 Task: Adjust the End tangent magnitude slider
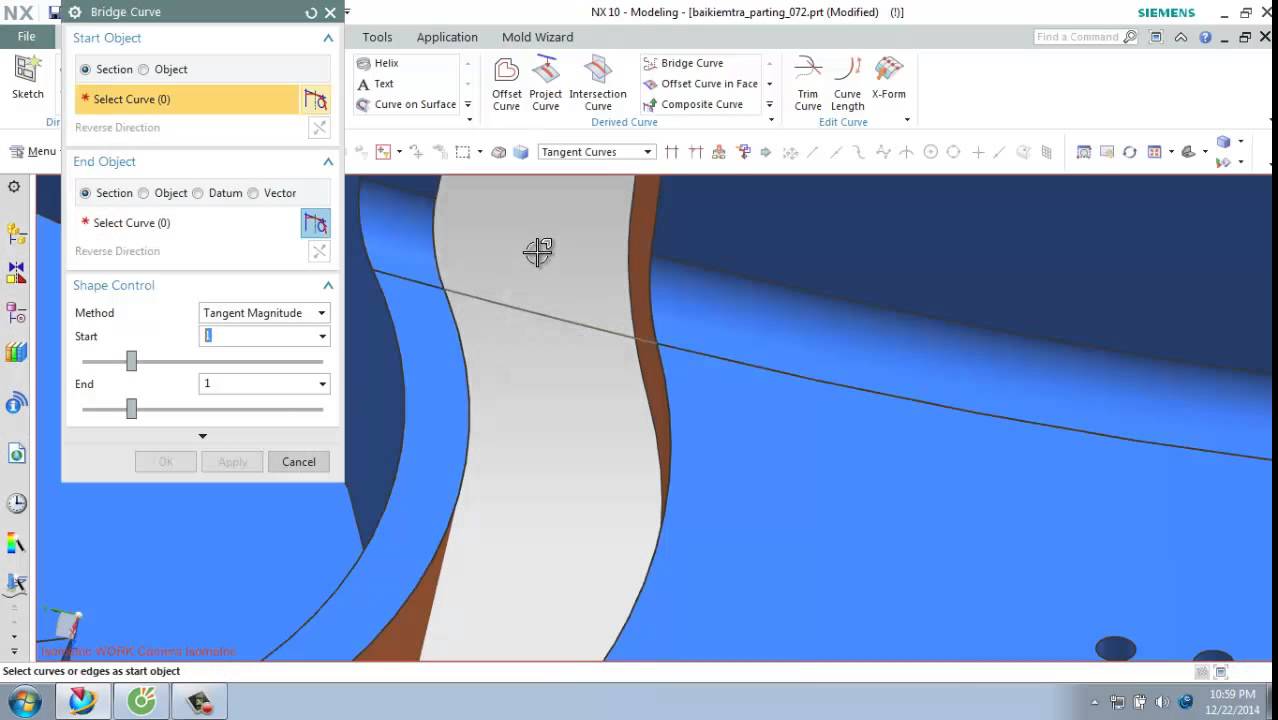pyautogui.click(x=131, y=409)
